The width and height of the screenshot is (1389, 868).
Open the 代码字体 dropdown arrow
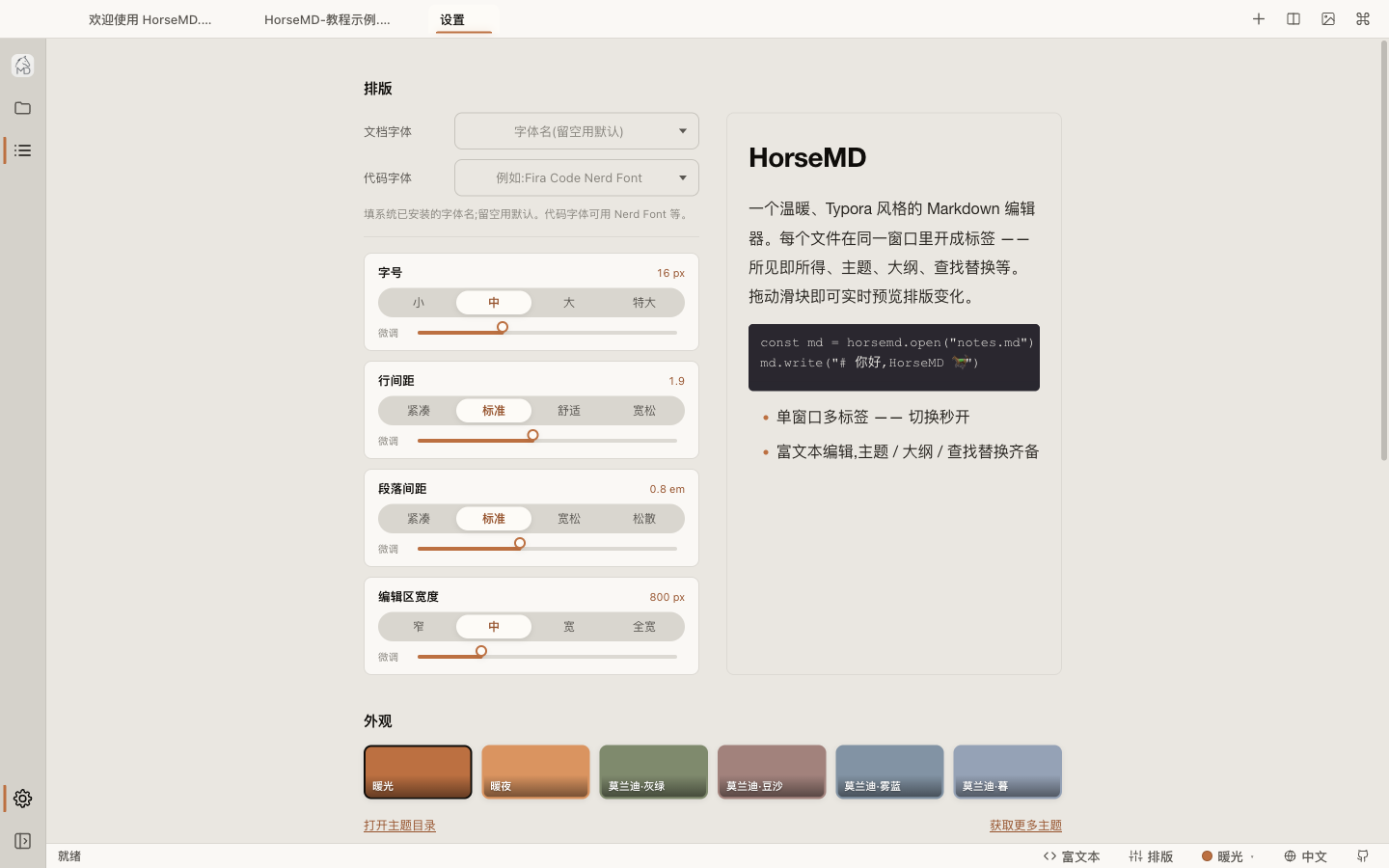tap(683, 177)
